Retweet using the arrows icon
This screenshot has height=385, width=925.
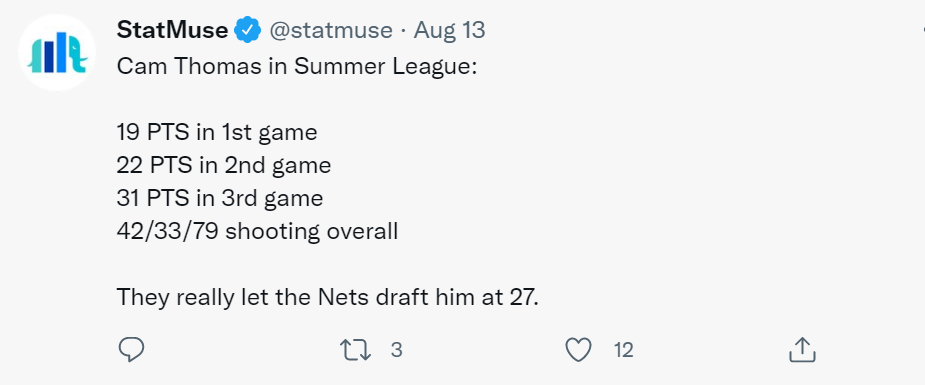(x=356, y=350)
